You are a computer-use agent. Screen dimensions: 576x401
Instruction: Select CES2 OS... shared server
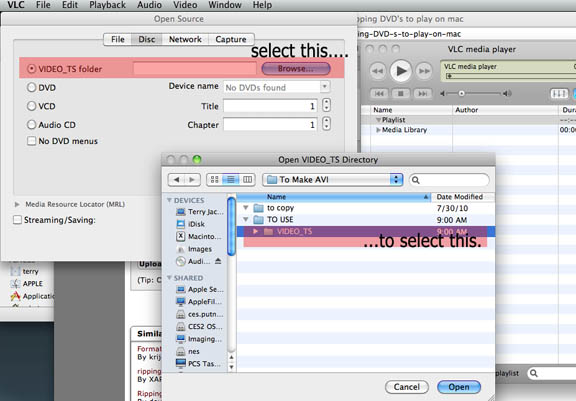[200, 326]
